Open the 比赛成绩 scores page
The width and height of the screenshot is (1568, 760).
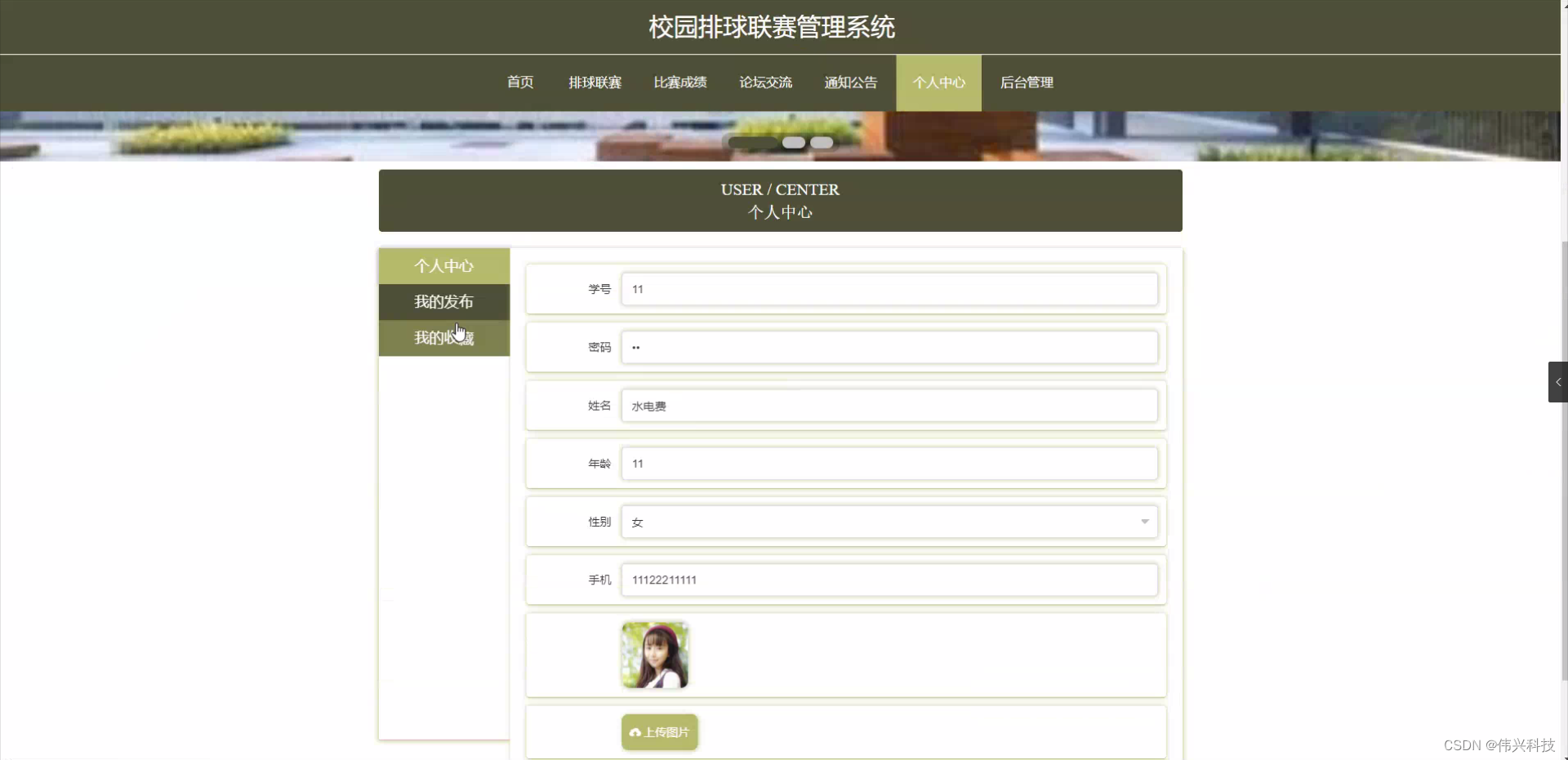680,82
